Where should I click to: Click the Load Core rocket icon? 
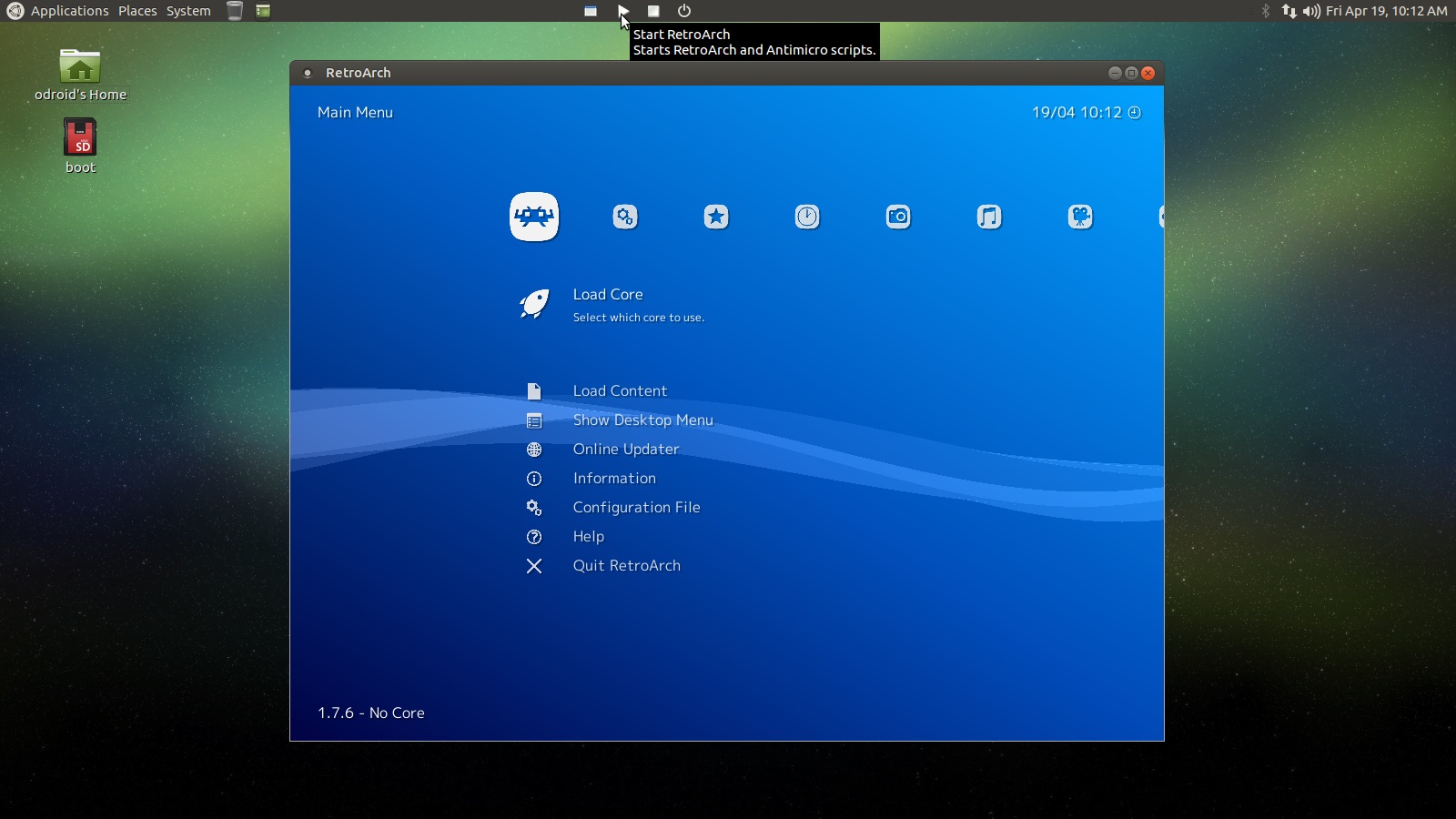(535, 305)
